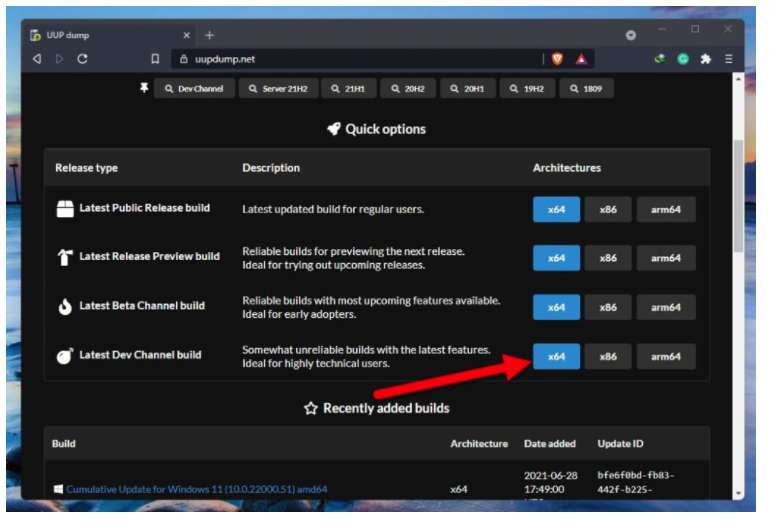Click the Brave Shields lion icon
Viewport: 770px width, 522px height.
pos(557,59)
